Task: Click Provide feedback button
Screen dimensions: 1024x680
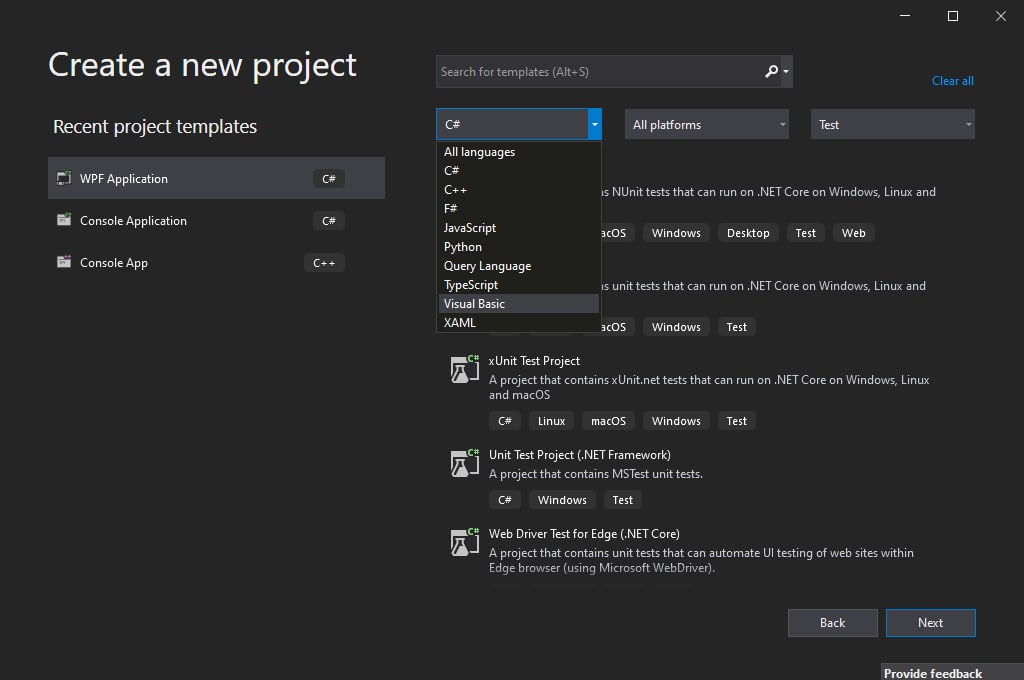Action: point(932,673)
